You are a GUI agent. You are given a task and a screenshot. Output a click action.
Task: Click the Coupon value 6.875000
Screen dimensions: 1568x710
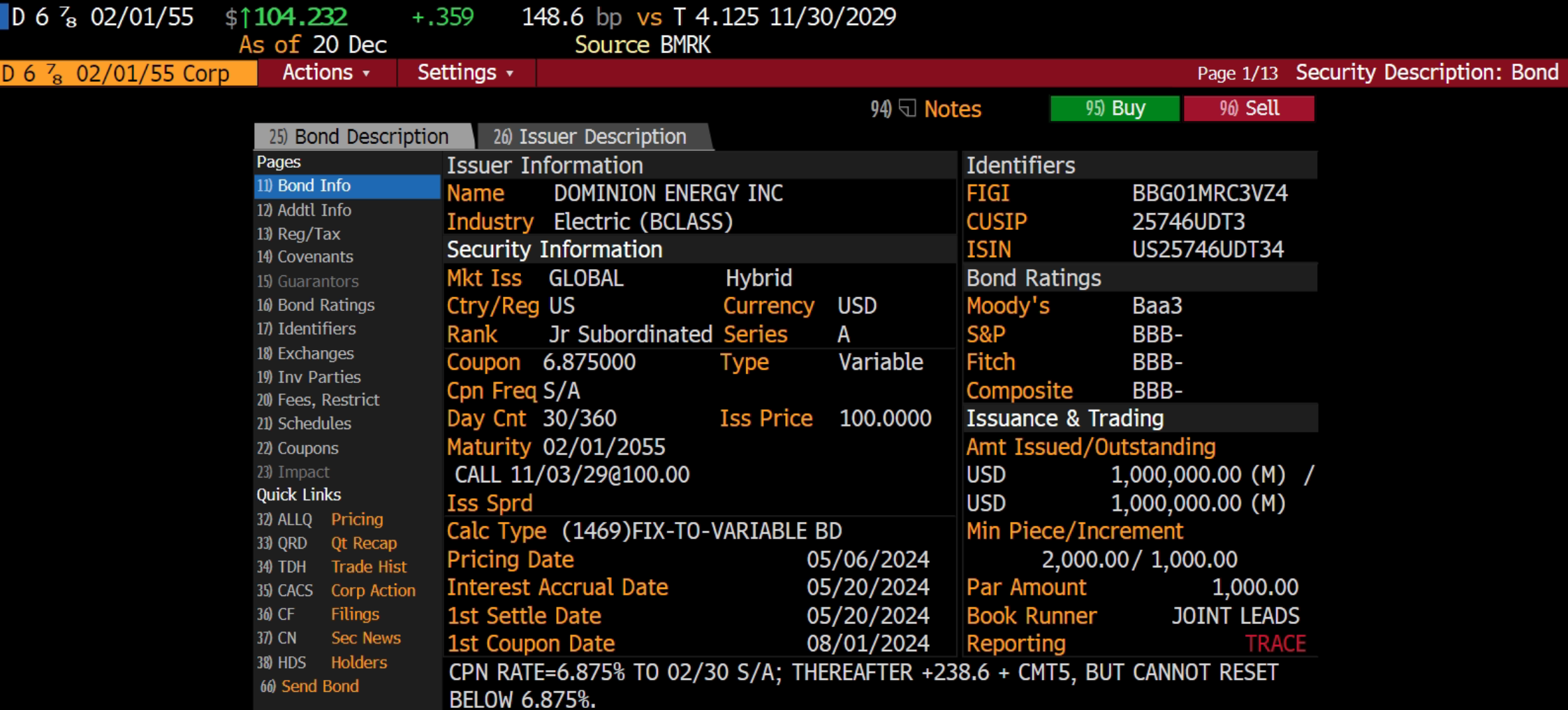pos(589,362)
